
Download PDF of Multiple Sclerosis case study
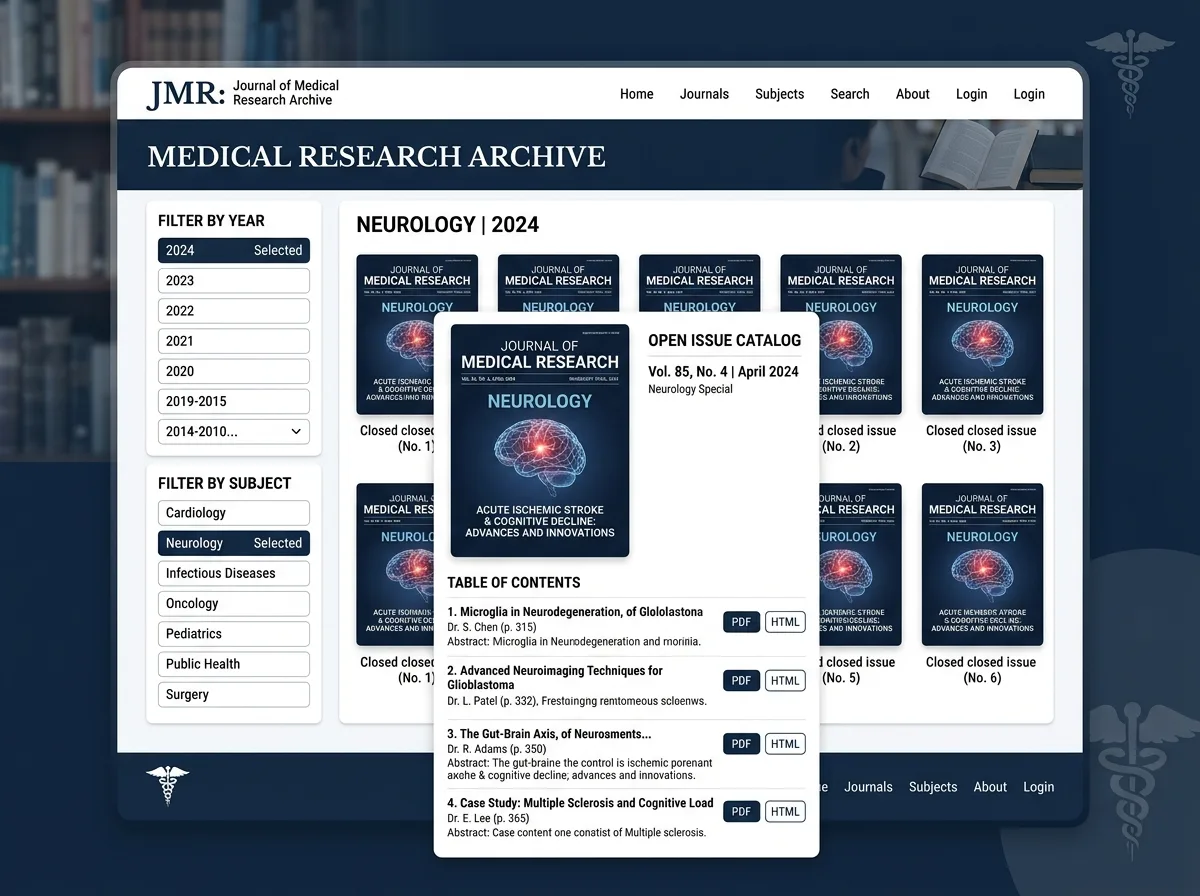click(x=741, y=812)
